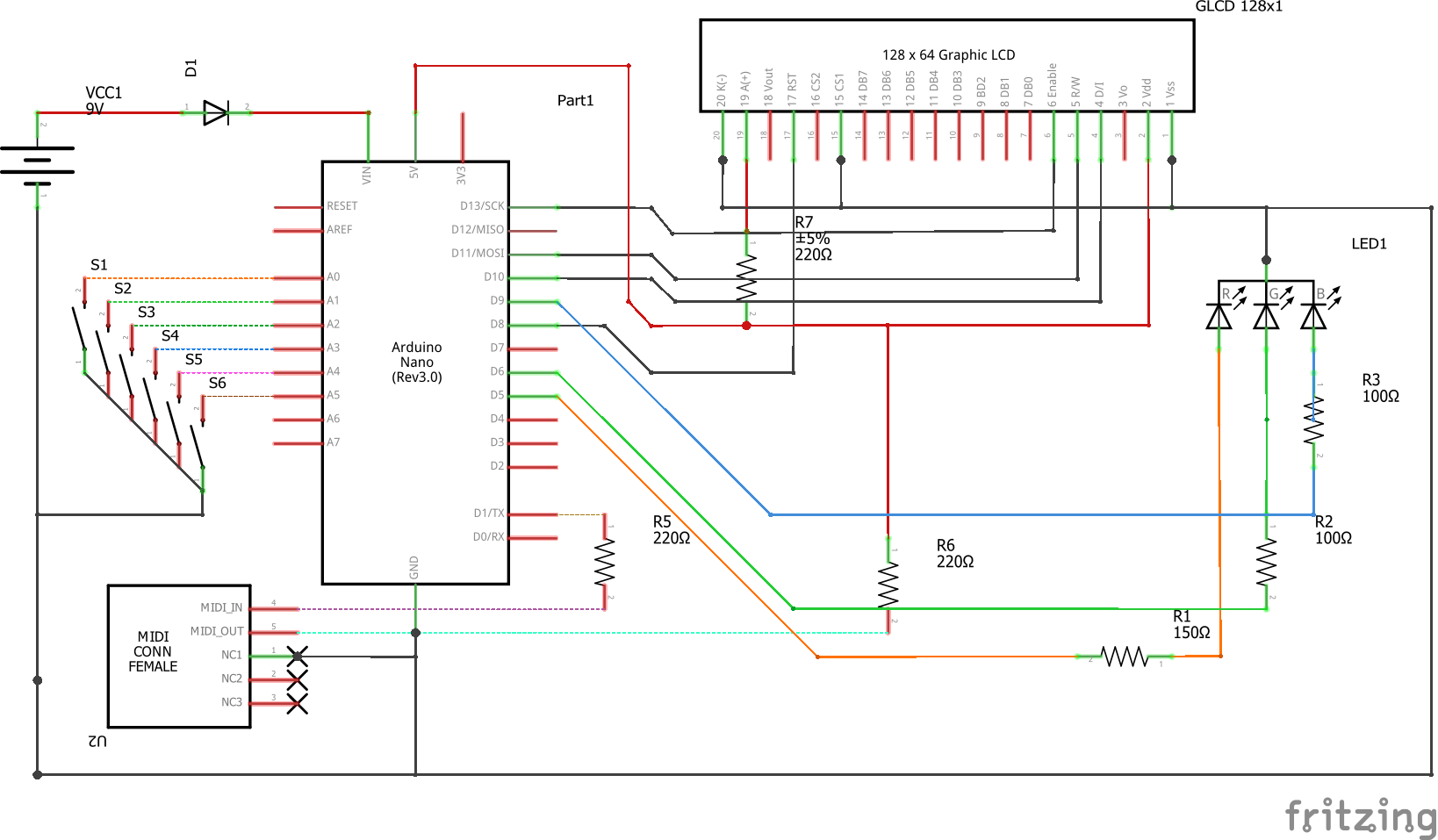Viewport: 1438px width, 840px height.
Task: Click the GLCD 128x1 part label
Action: pyautogui.click(x=1239, y=7)
